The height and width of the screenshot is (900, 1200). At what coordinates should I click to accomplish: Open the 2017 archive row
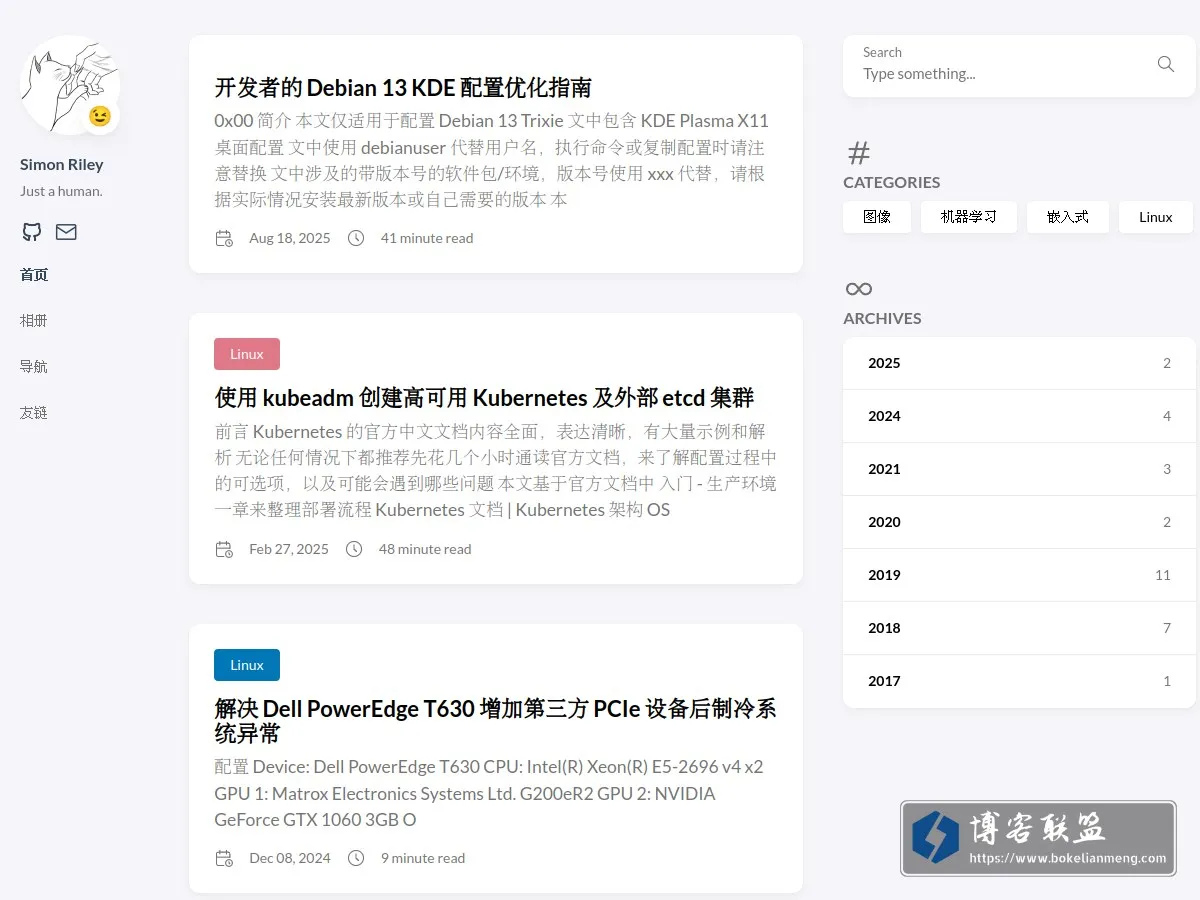pos(1019,681)
